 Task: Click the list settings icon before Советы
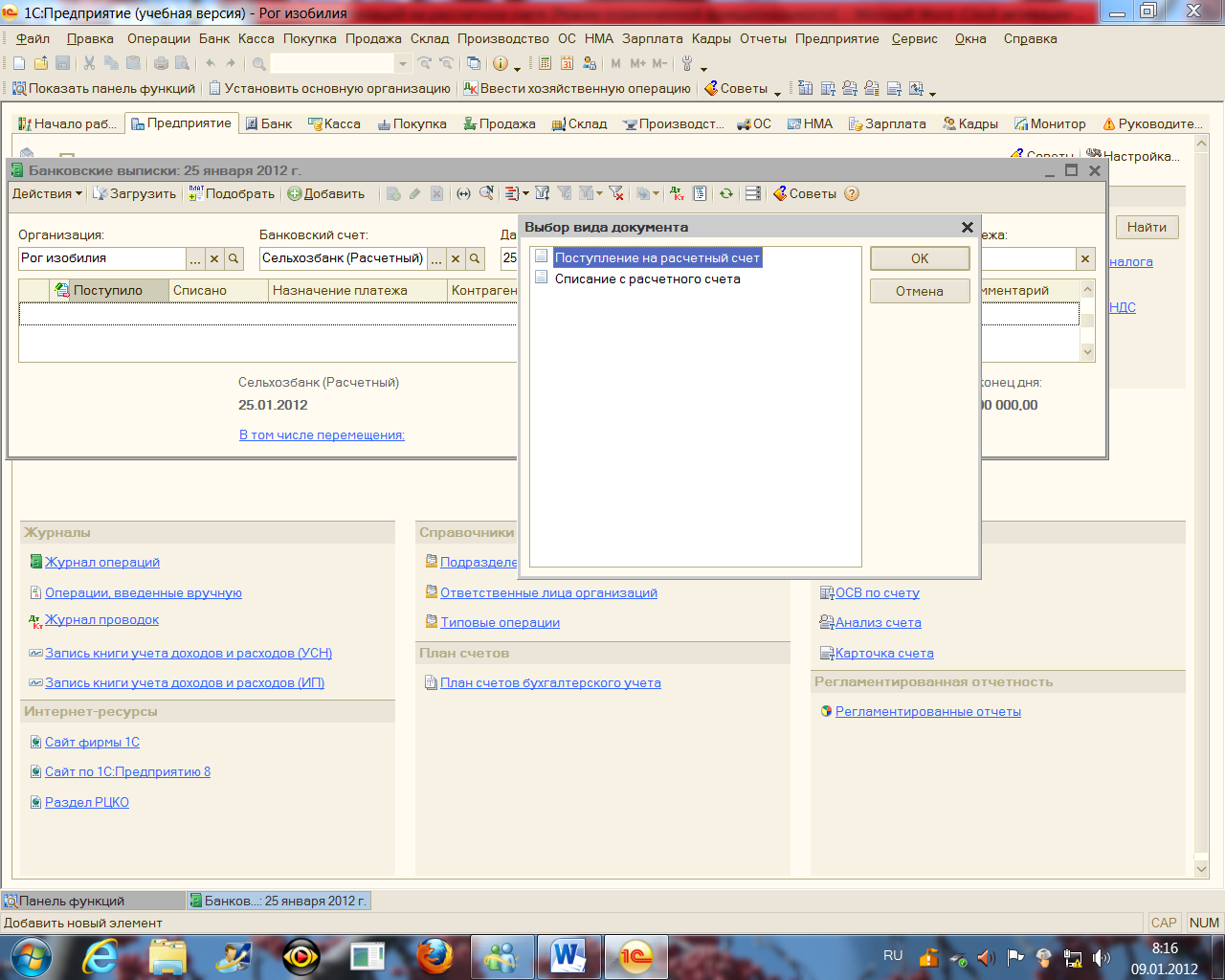pyautogui.click(x=753, y=193)
